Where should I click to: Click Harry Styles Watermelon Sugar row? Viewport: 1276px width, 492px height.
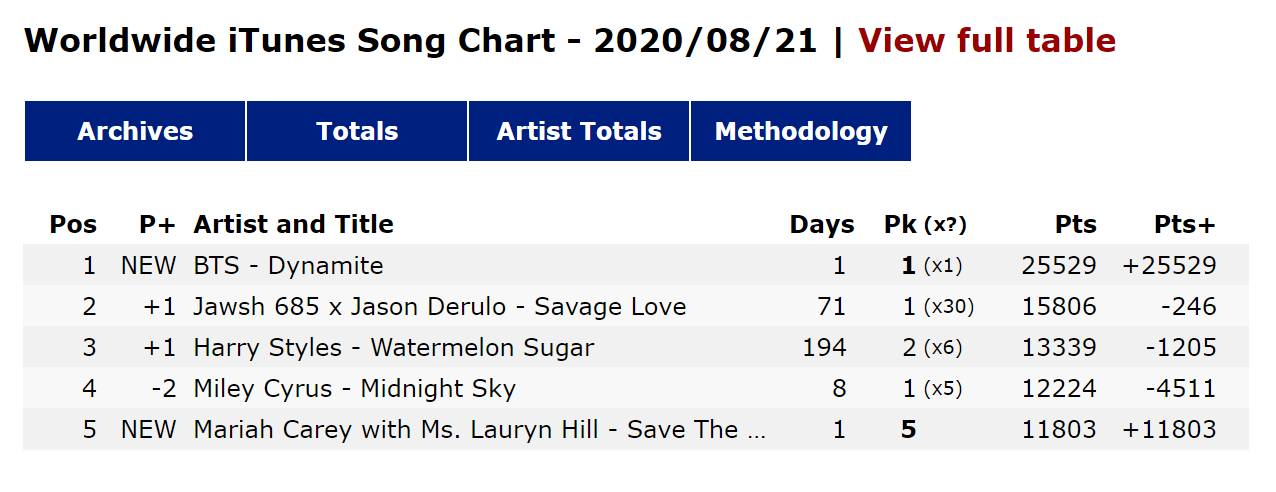point(394,348)
